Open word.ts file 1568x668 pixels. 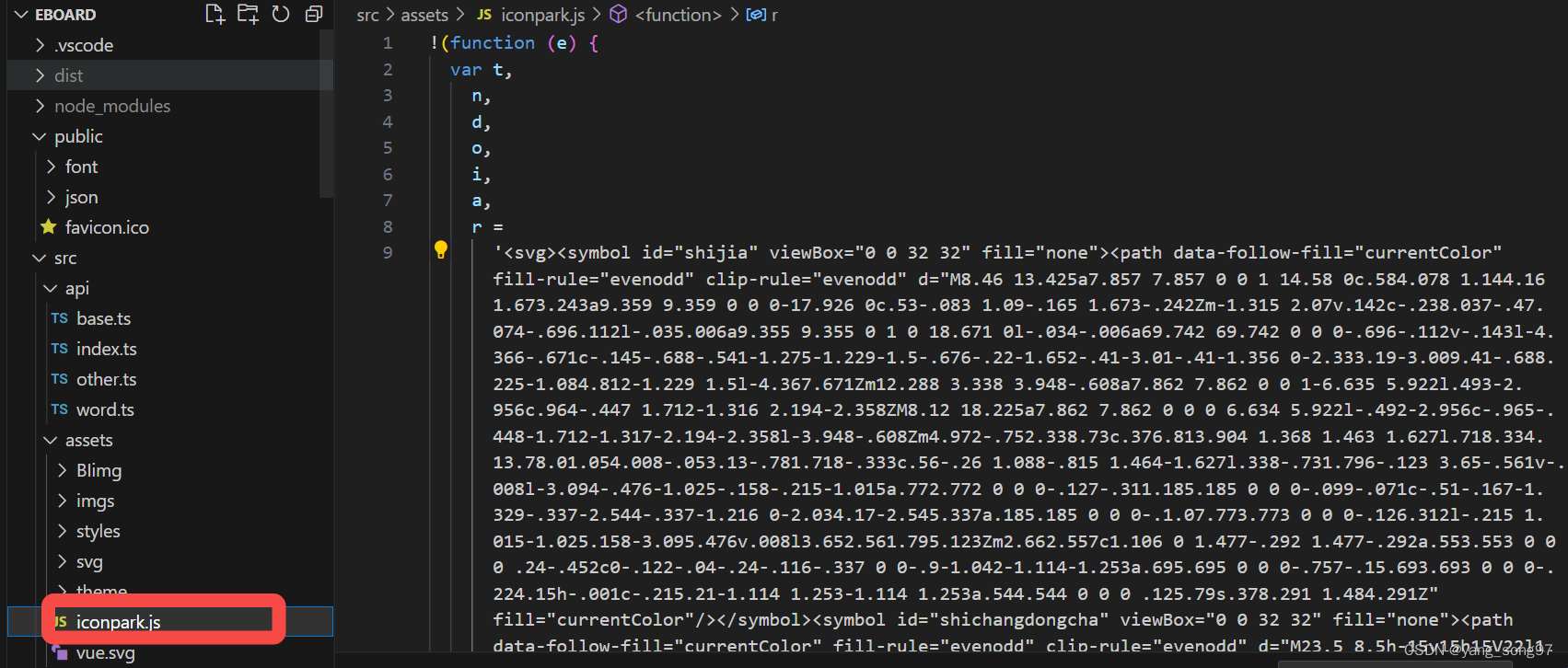pyautogui.click(x=105, y=409)
